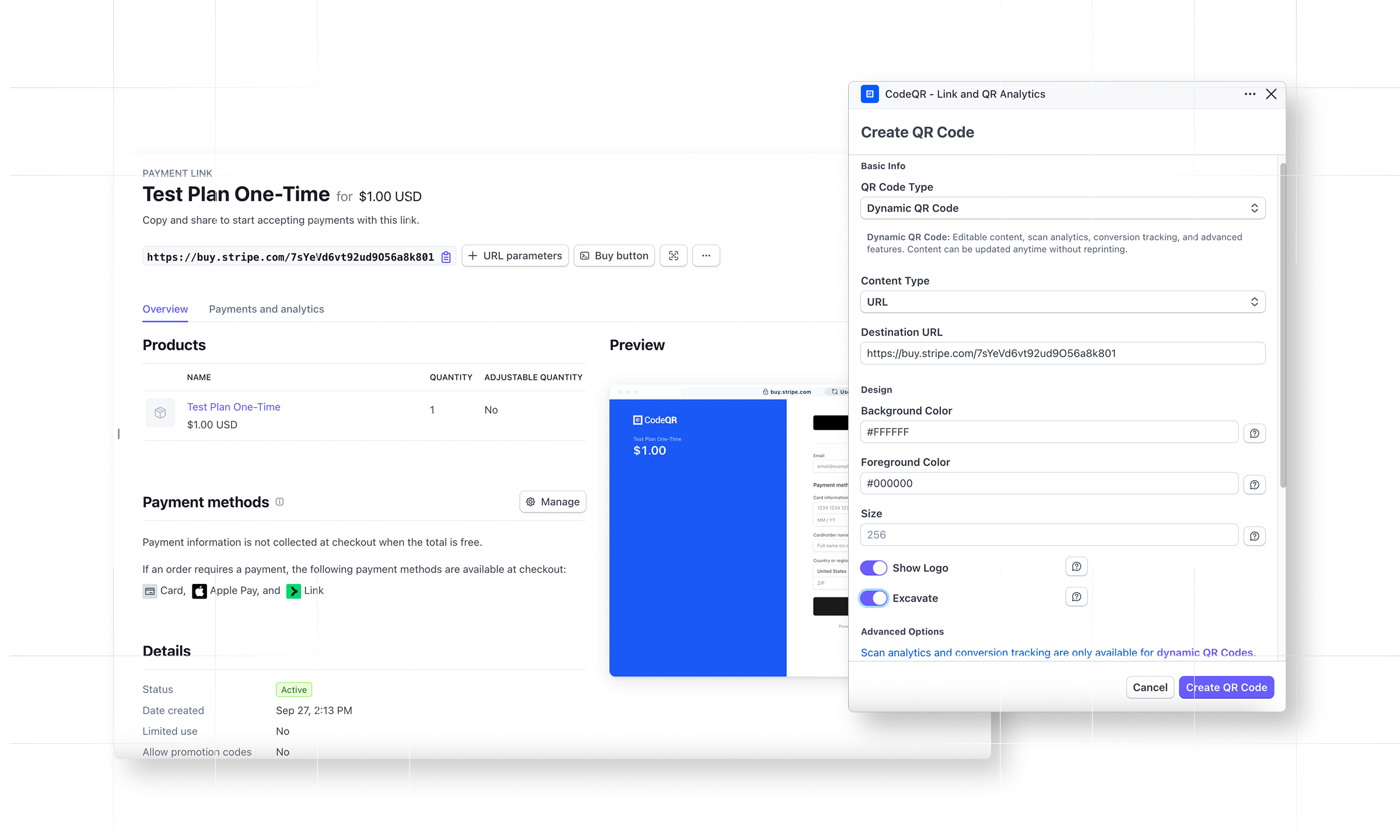Click the QUANTITY column header
The width and height of the screenshot is (1400, 840).
coord(451,377)
